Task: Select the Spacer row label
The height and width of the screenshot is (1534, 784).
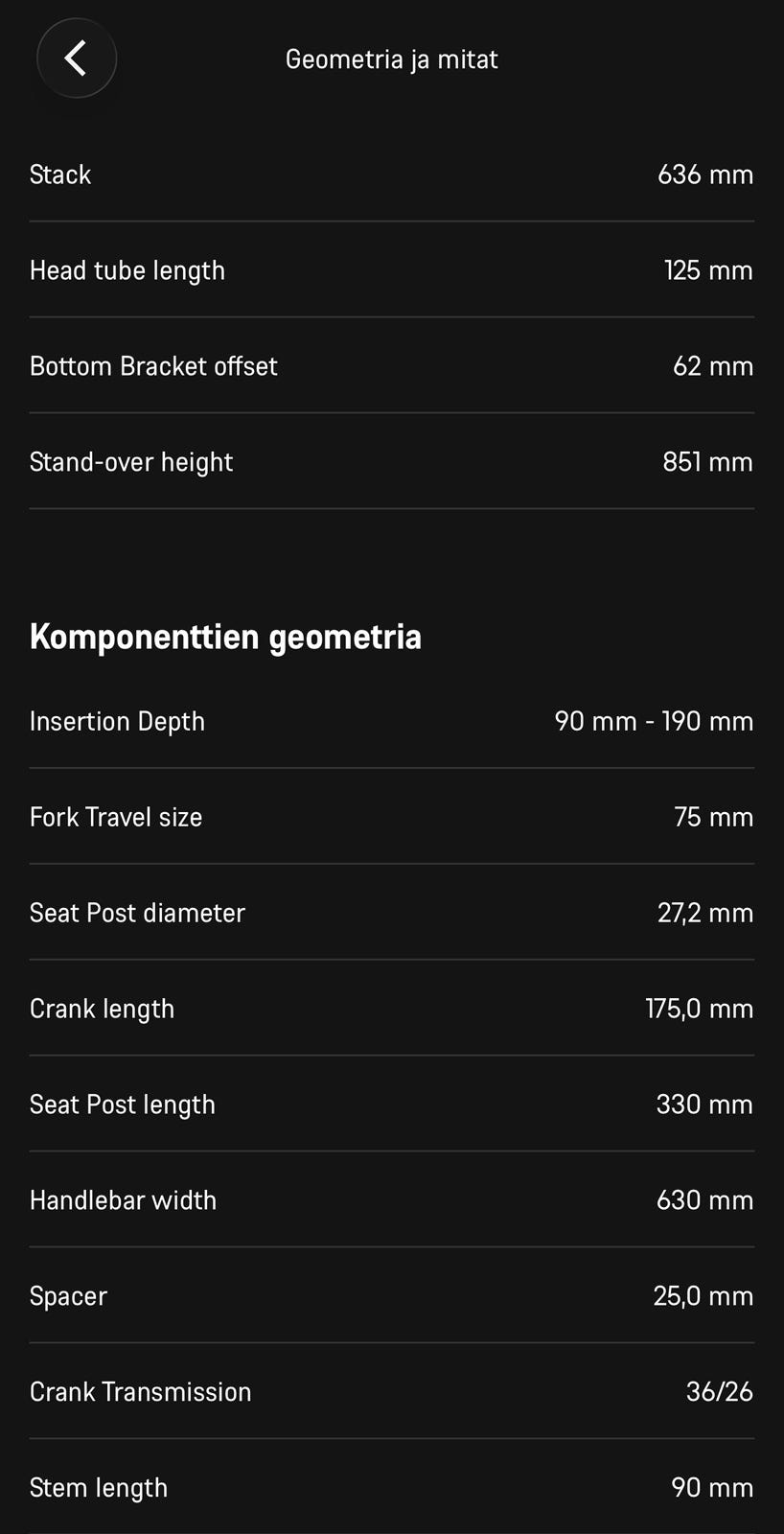Action: 68,1296
